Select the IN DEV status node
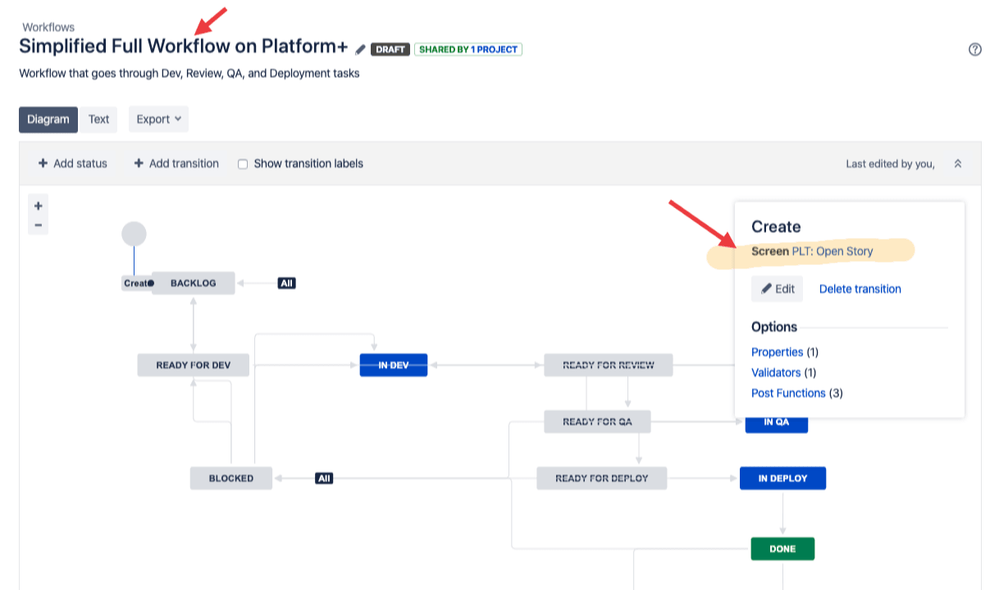The image size is (999, 590). pyautogui.click(x=394, y=365)
